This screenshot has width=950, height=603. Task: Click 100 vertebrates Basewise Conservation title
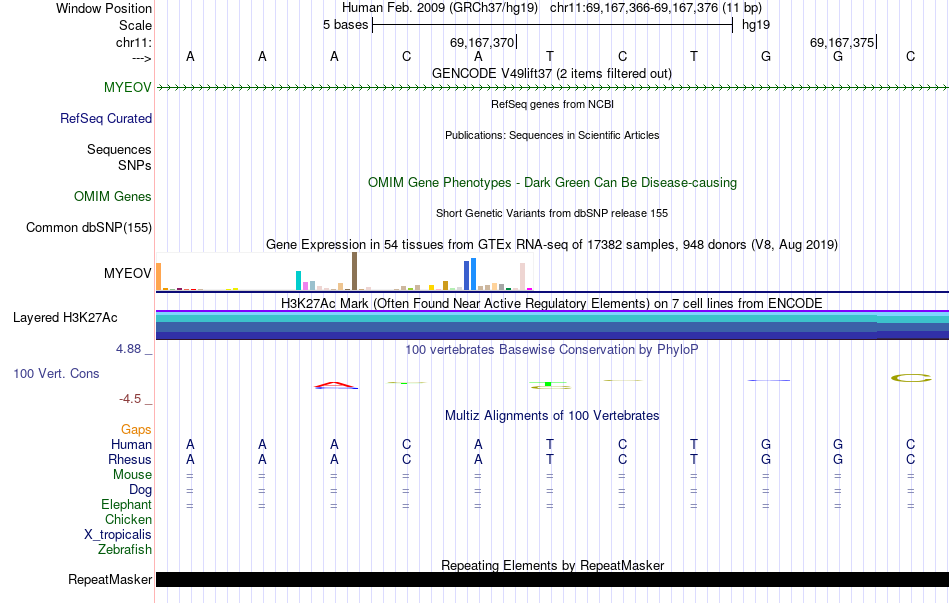(x=552, y=349)
